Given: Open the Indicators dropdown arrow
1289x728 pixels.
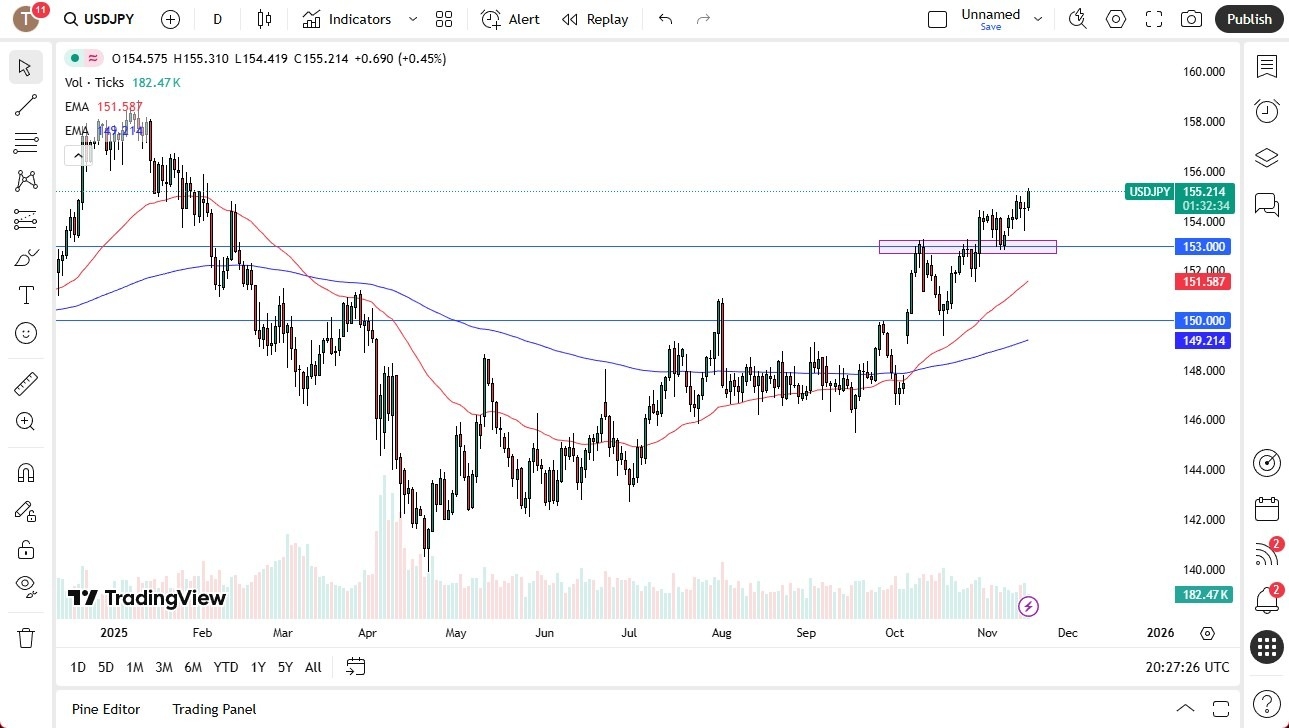Looking at the screenshot, I should [411, 19].
